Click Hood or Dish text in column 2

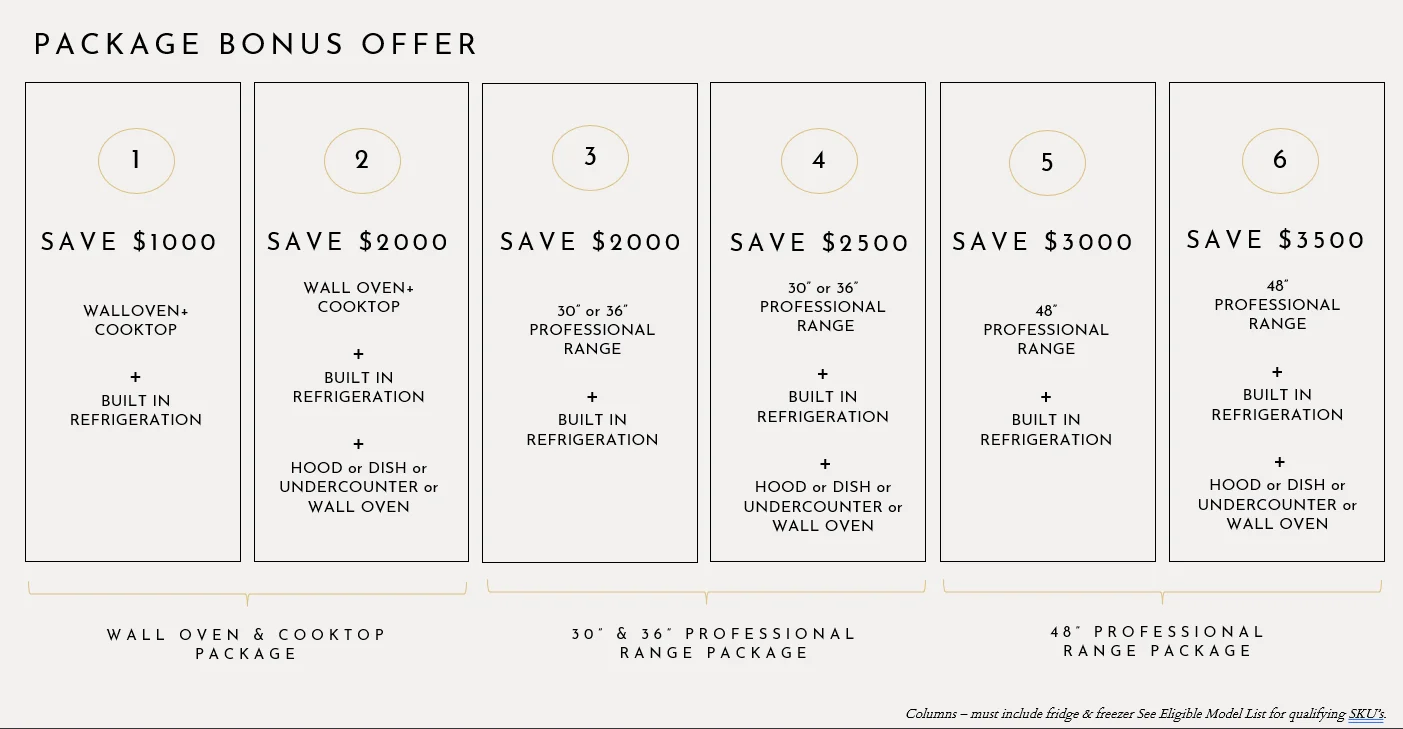[359, 468]
